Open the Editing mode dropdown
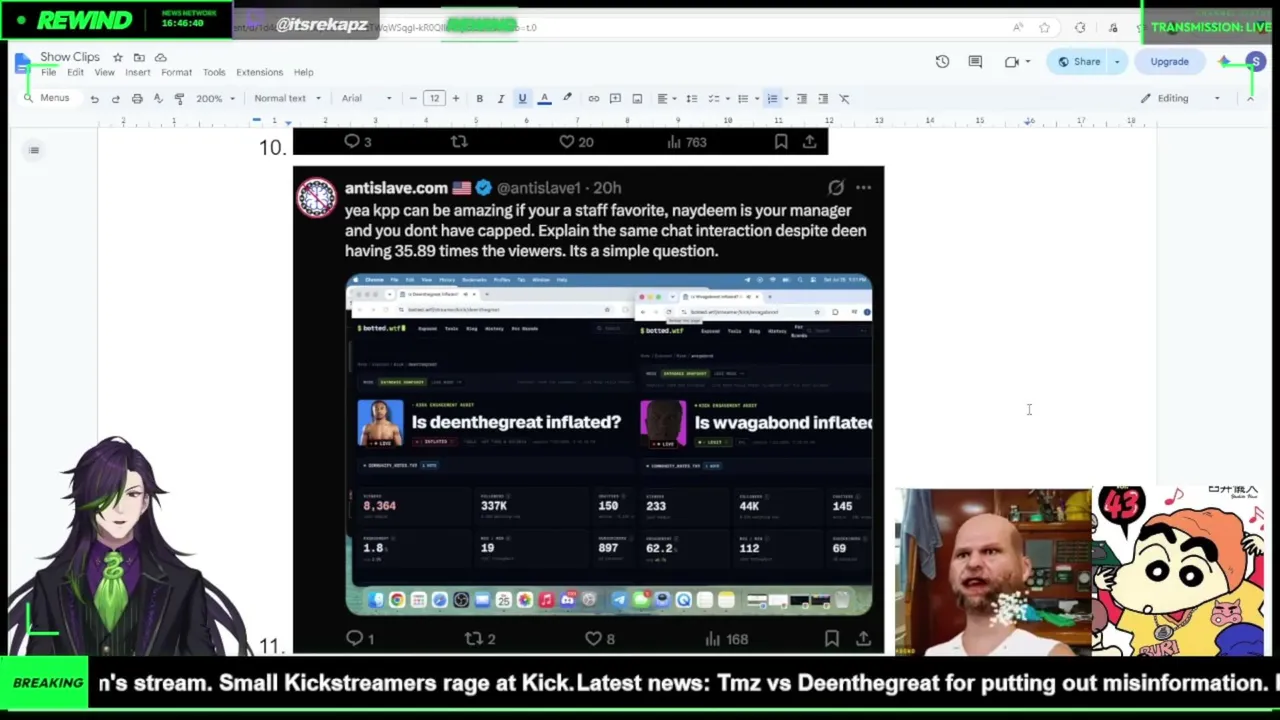1280x720 pixels. click(x=1181, y=99)
